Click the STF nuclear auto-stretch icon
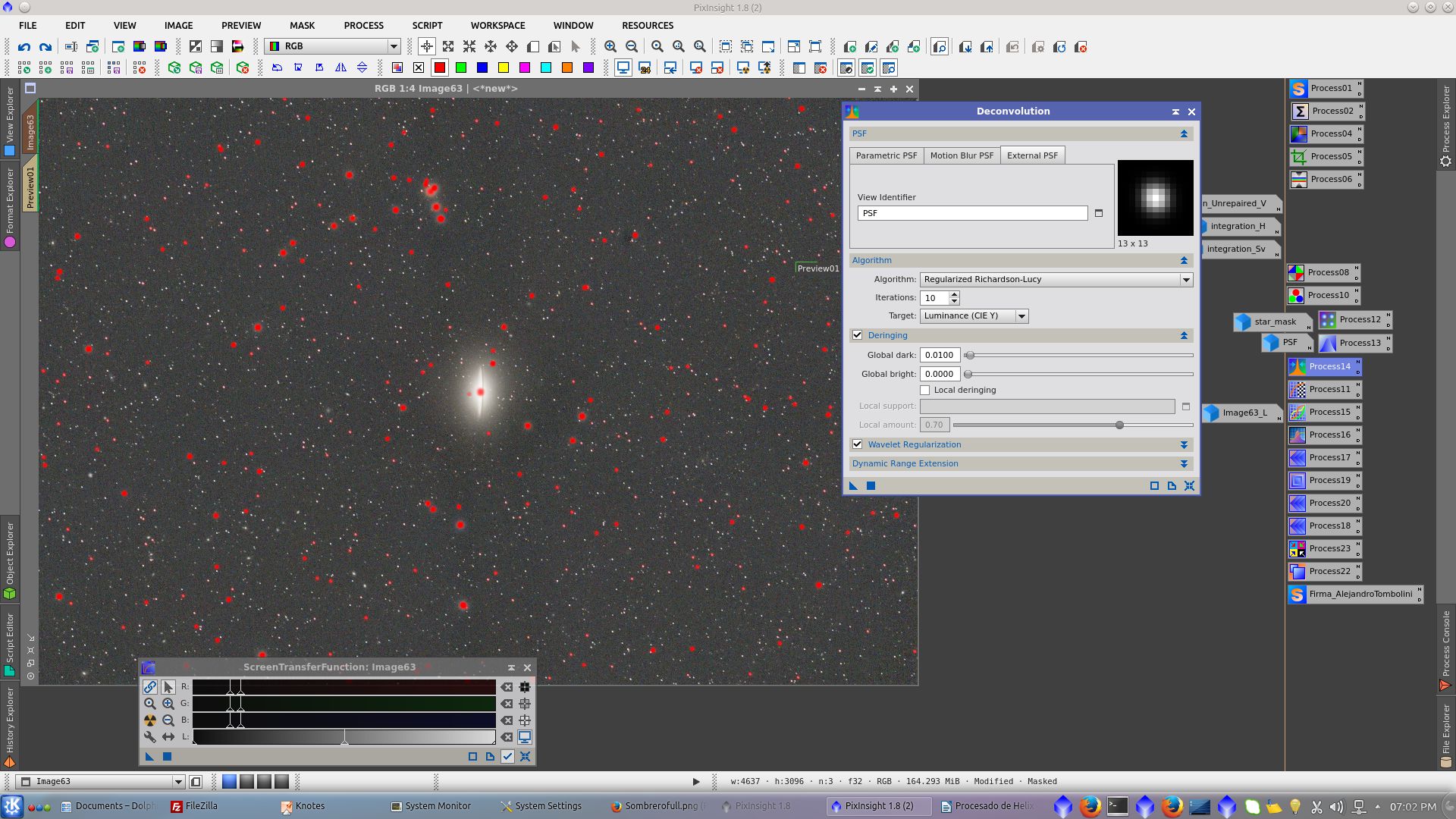Viewport: 1456px width, 819px height. coord(150,720)
